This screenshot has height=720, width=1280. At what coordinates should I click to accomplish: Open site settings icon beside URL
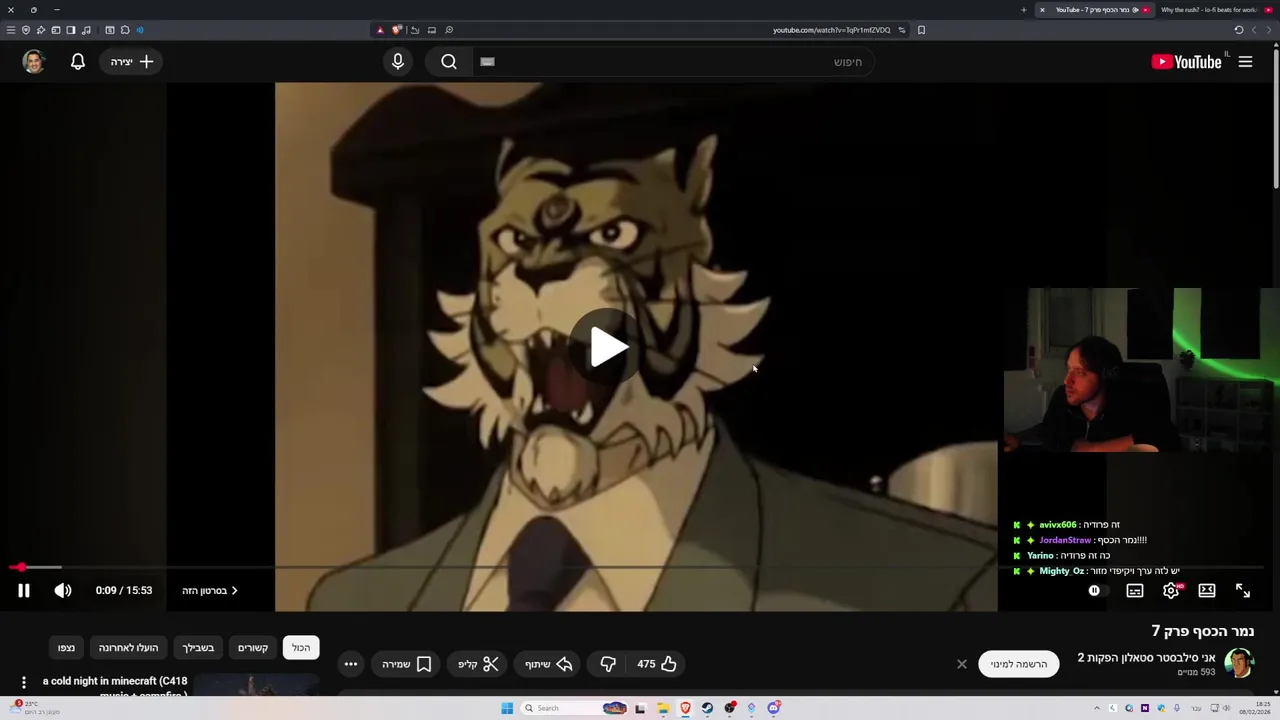[x=902, y=30]
